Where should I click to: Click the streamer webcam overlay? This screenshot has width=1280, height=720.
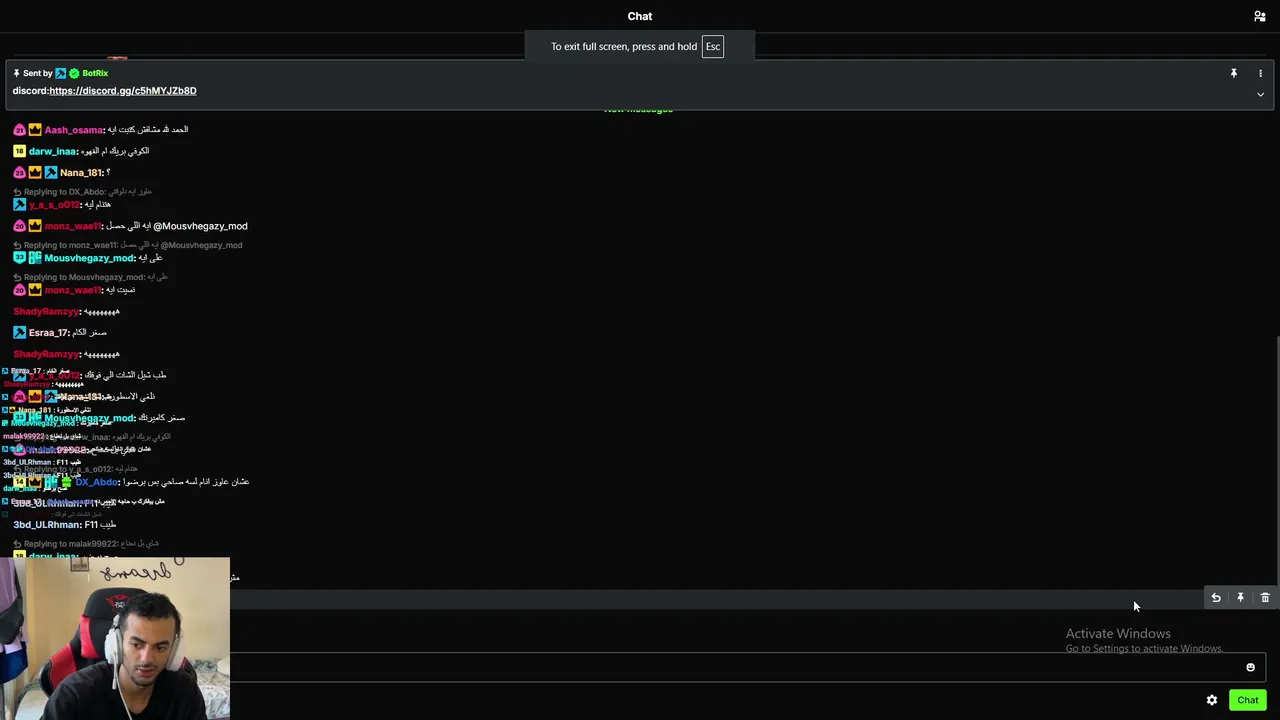tap(115, 638)
